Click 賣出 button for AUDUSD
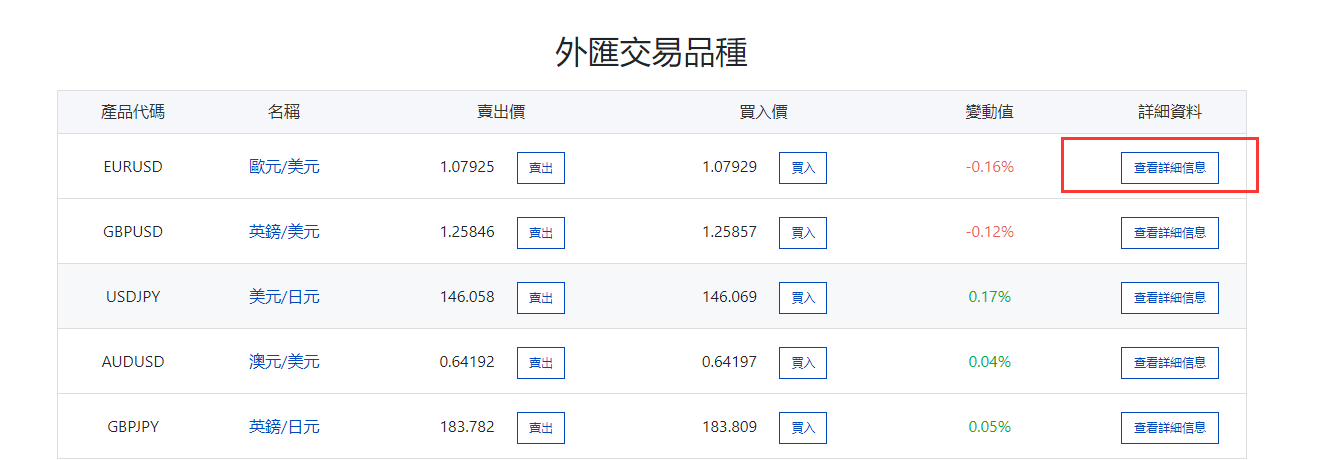This screenshot has height=460, width=1320. 540,363
